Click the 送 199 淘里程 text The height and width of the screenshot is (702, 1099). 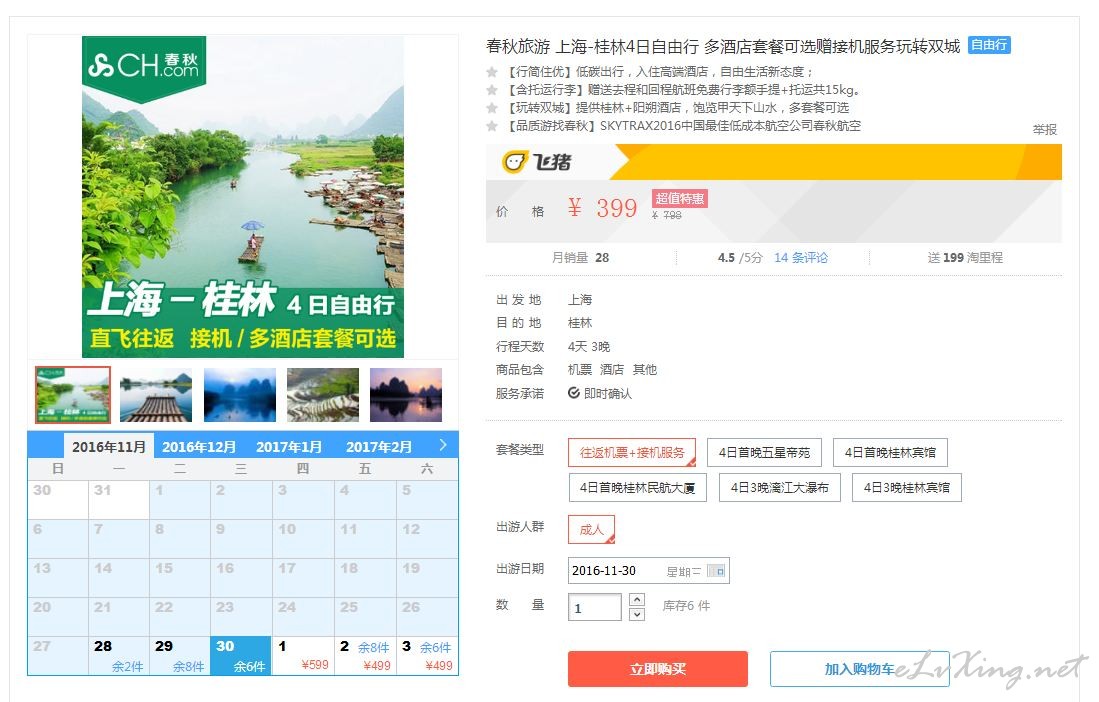(965, 258)
